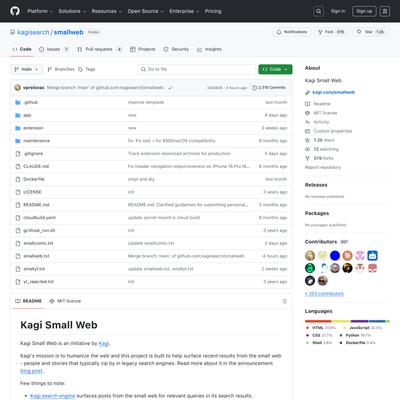Open the README outline icon
The image size is (400, 400).
284,301
